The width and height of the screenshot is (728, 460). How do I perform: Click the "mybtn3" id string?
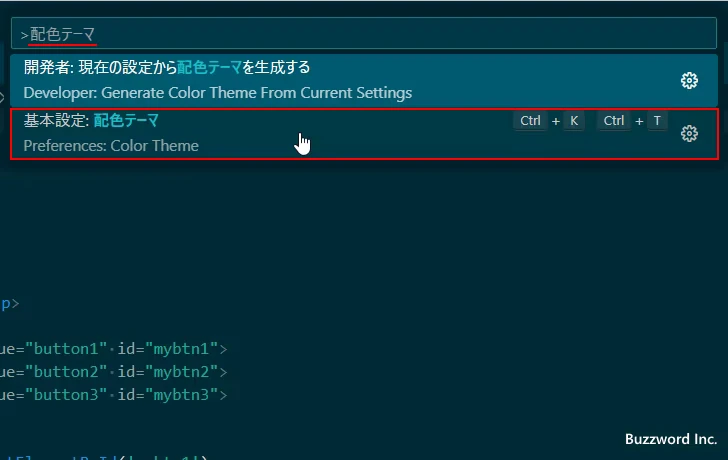pos(182,395)
